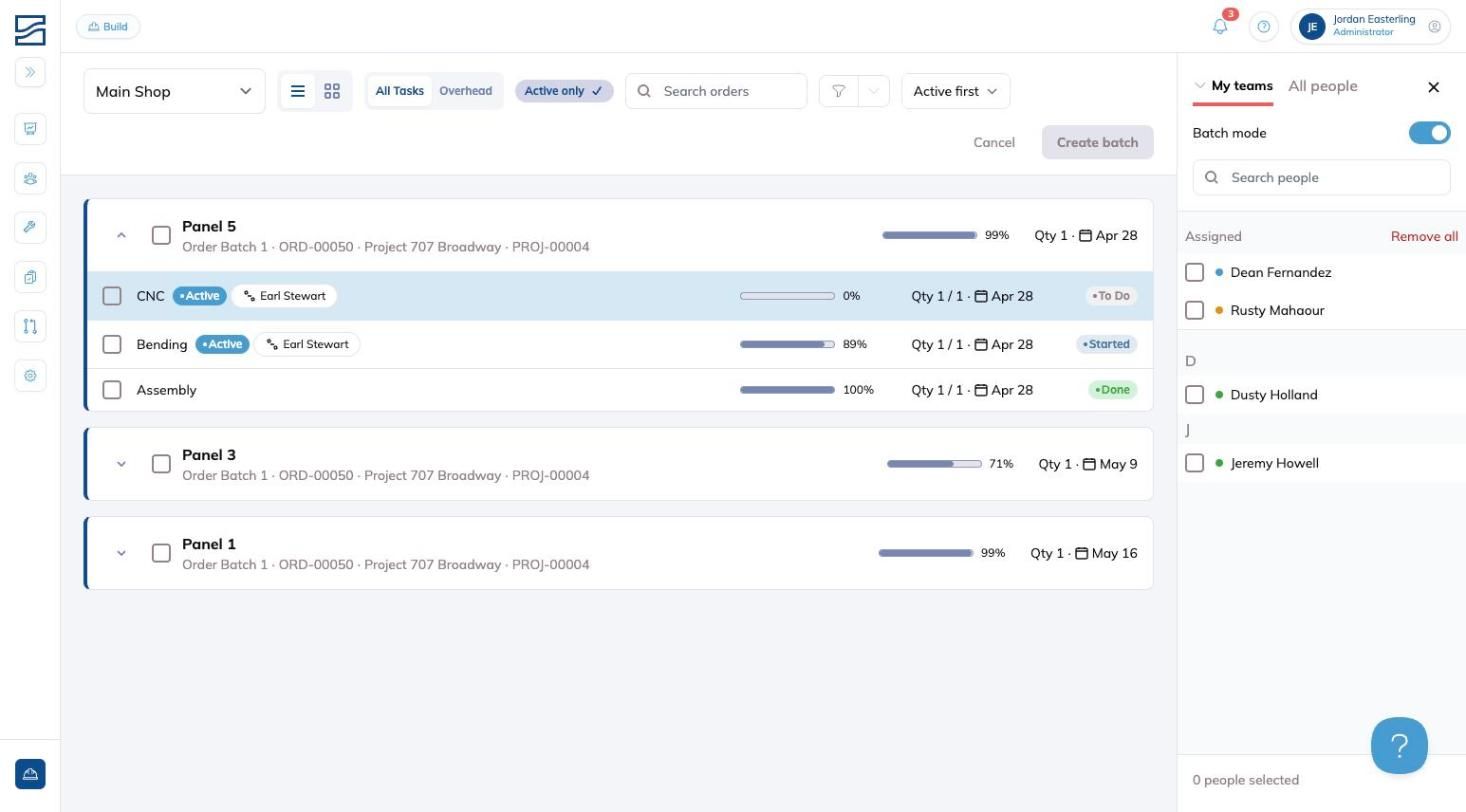Expand the left sidebar with double-chevron icon
Screen dimensions: 1466x812
tap(30, 72)
